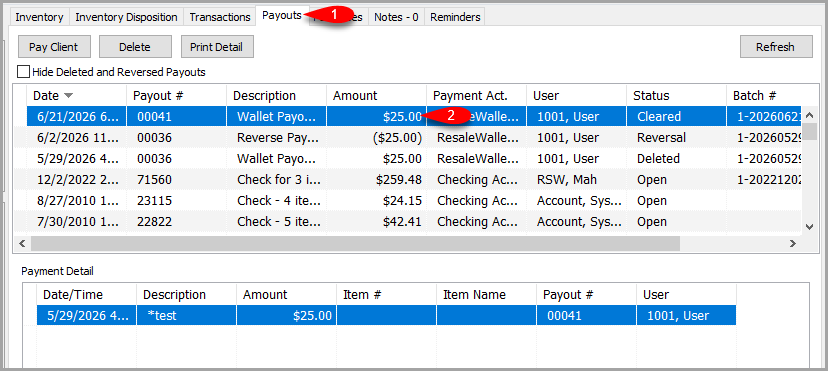Viewport: 828px width, 371px height.
Task: Click the horizontal scrollbar thumb in payouts list
Action: [355, 243]
